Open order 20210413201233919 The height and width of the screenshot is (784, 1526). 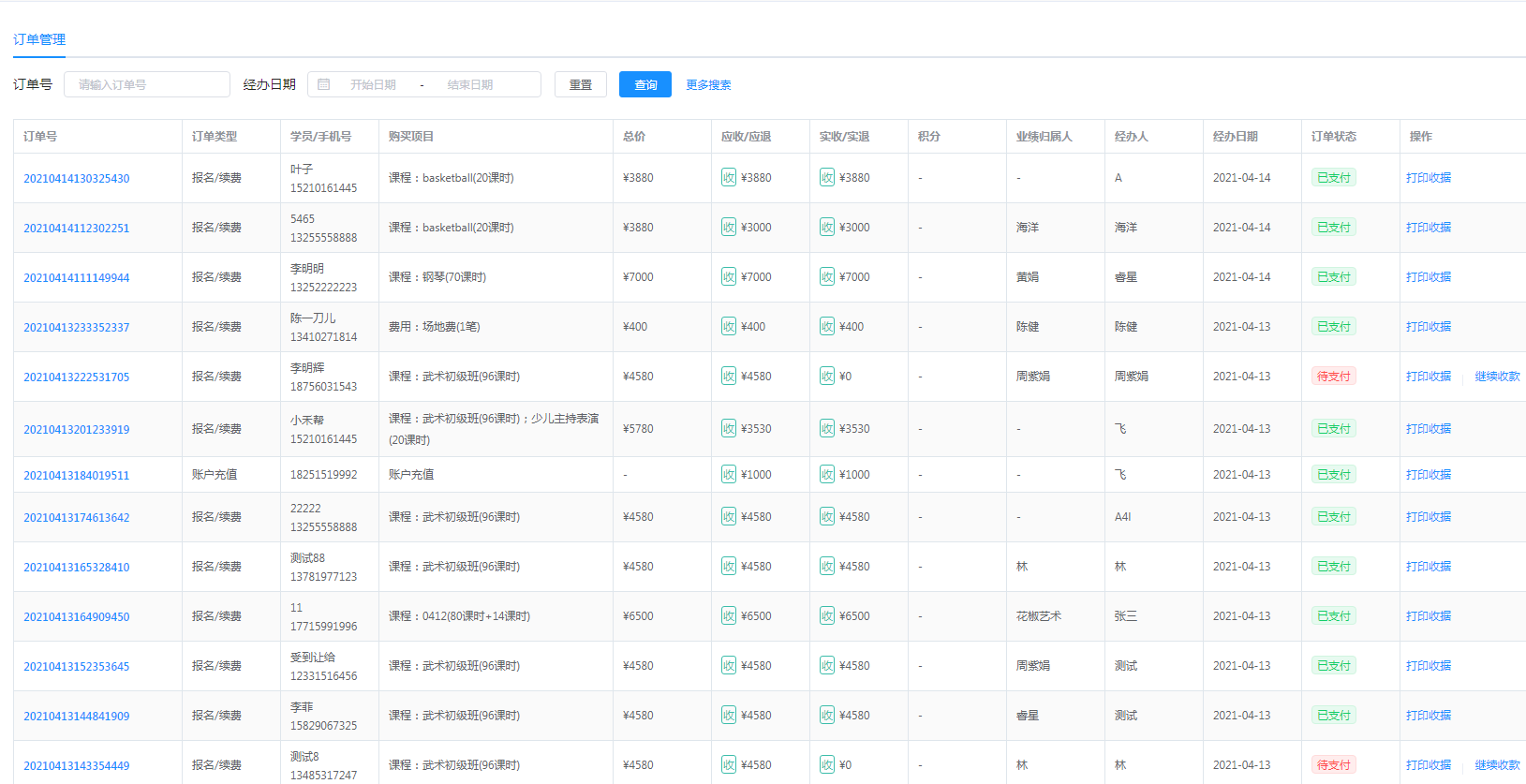coord(77,429)
